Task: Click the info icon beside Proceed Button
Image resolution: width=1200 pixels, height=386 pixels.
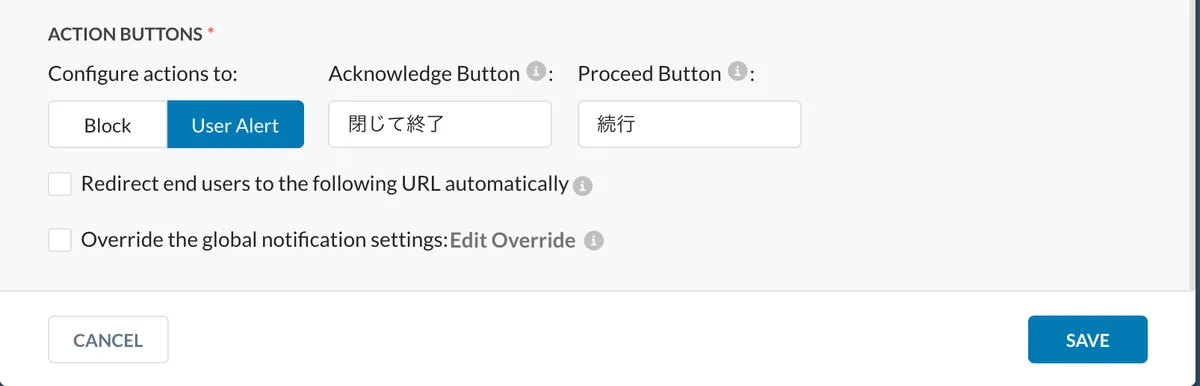Action: click(x=738, y=72)
